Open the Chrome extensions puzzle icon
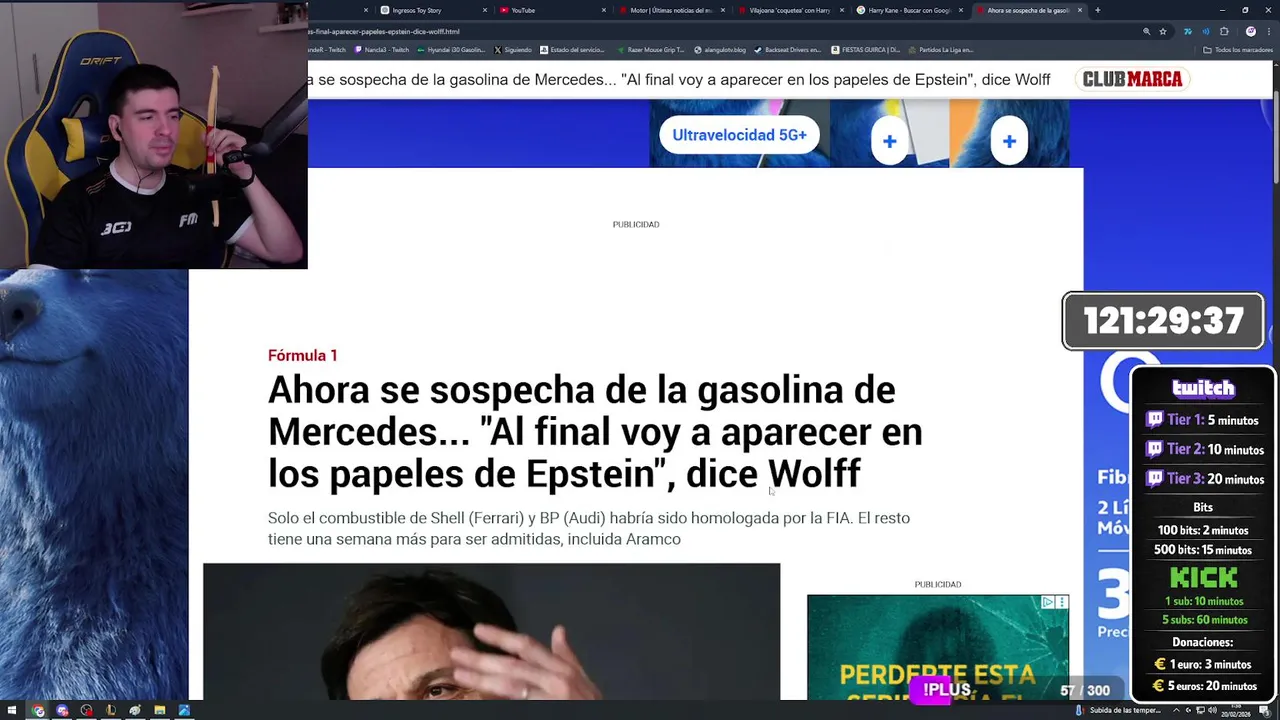1280x720 pixels. pyautogui.click(x=1224, y=31)
